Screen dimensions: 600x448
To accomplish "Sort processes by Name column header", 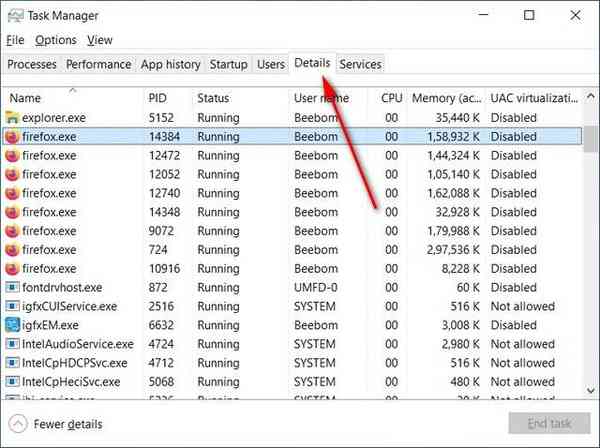I will pyautogui.click(x=26, y=98).
